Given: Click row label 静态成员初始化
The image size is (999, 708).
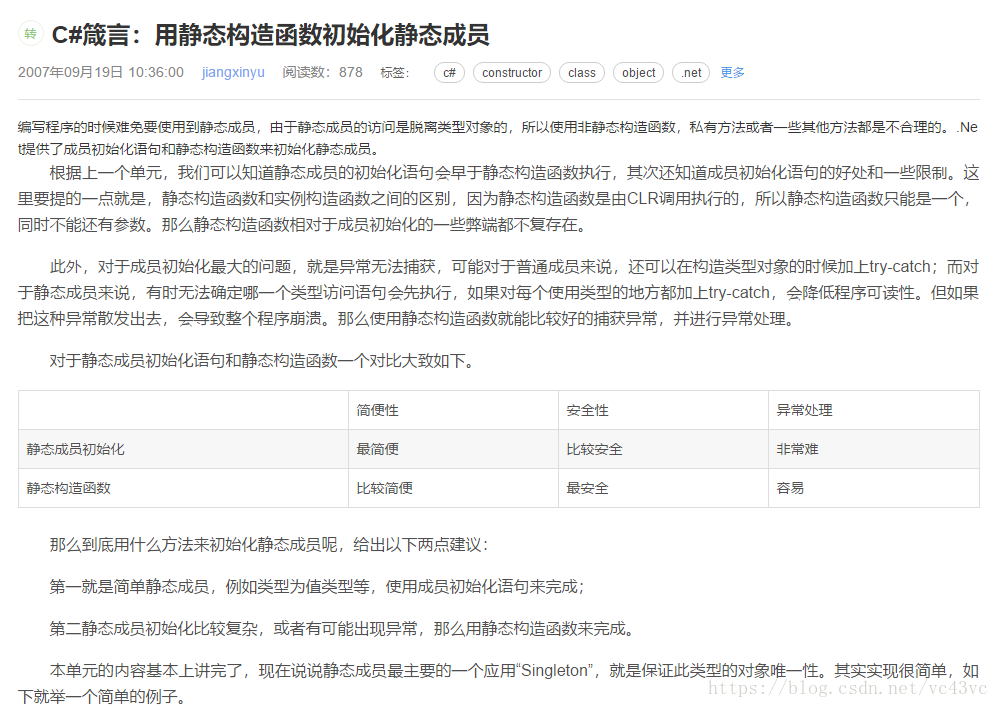Looking at the screenshot, I should point(75,449).
